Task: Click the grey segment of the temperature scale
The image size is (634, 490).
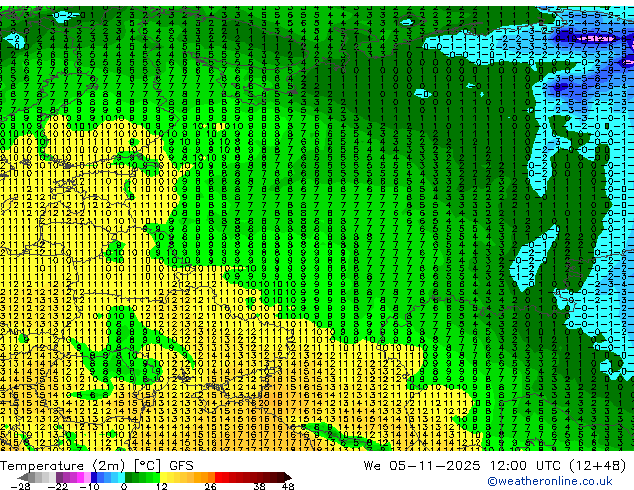Action: pos(42,477)
